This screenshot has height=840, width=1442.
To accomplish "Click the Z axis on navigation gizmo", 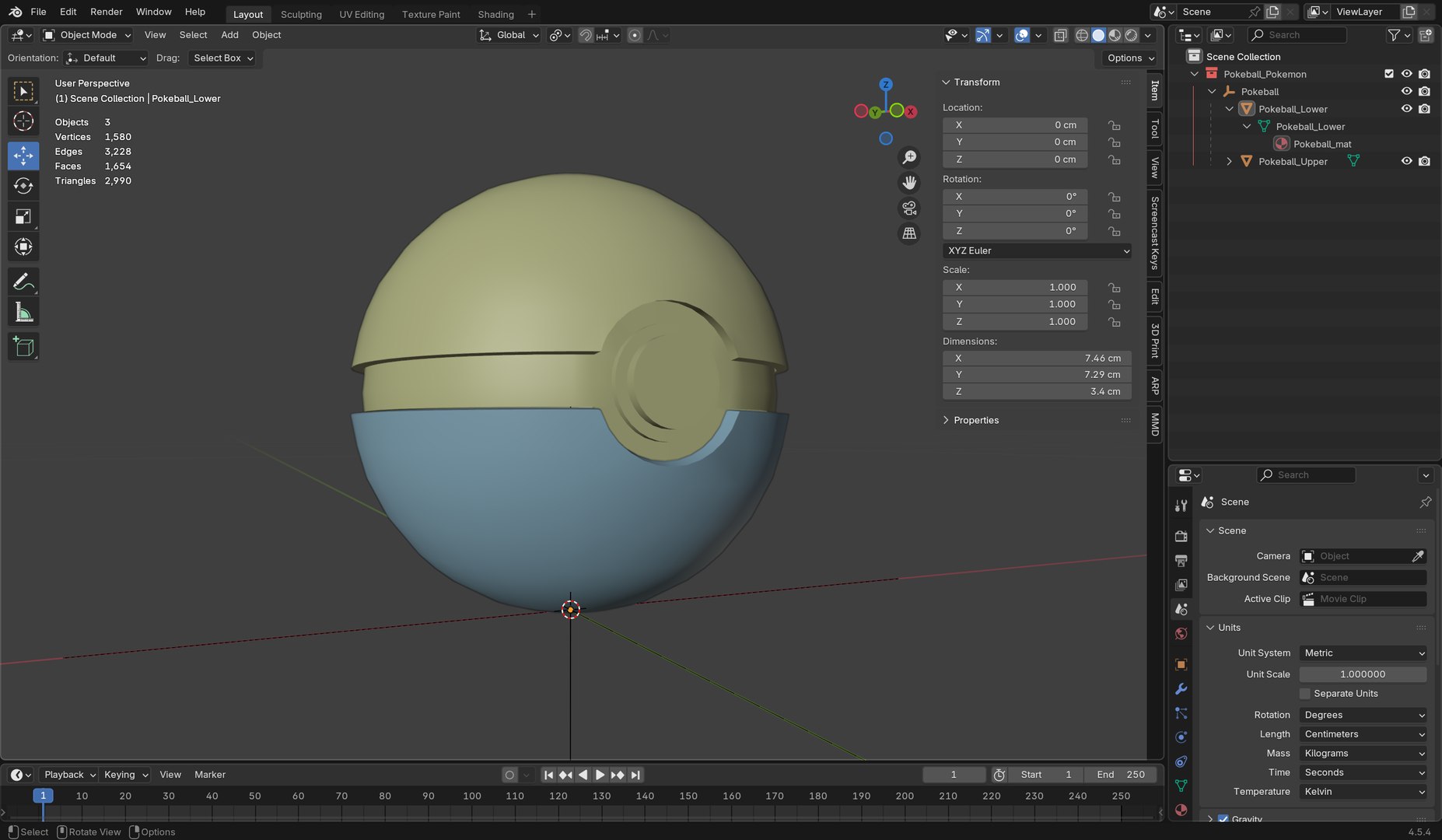I will pos(886,84).
